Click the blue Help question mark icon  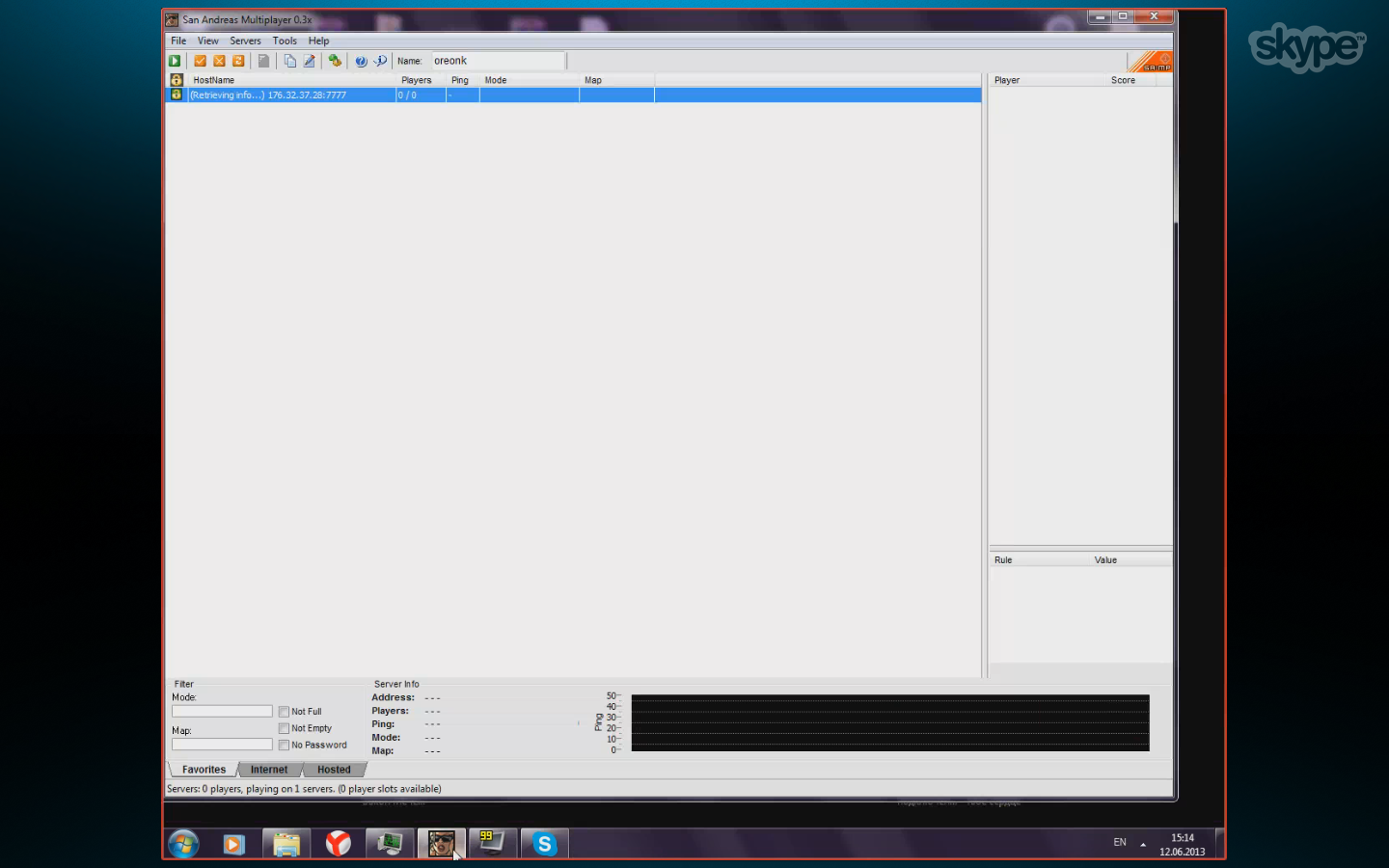coord(361,61)
